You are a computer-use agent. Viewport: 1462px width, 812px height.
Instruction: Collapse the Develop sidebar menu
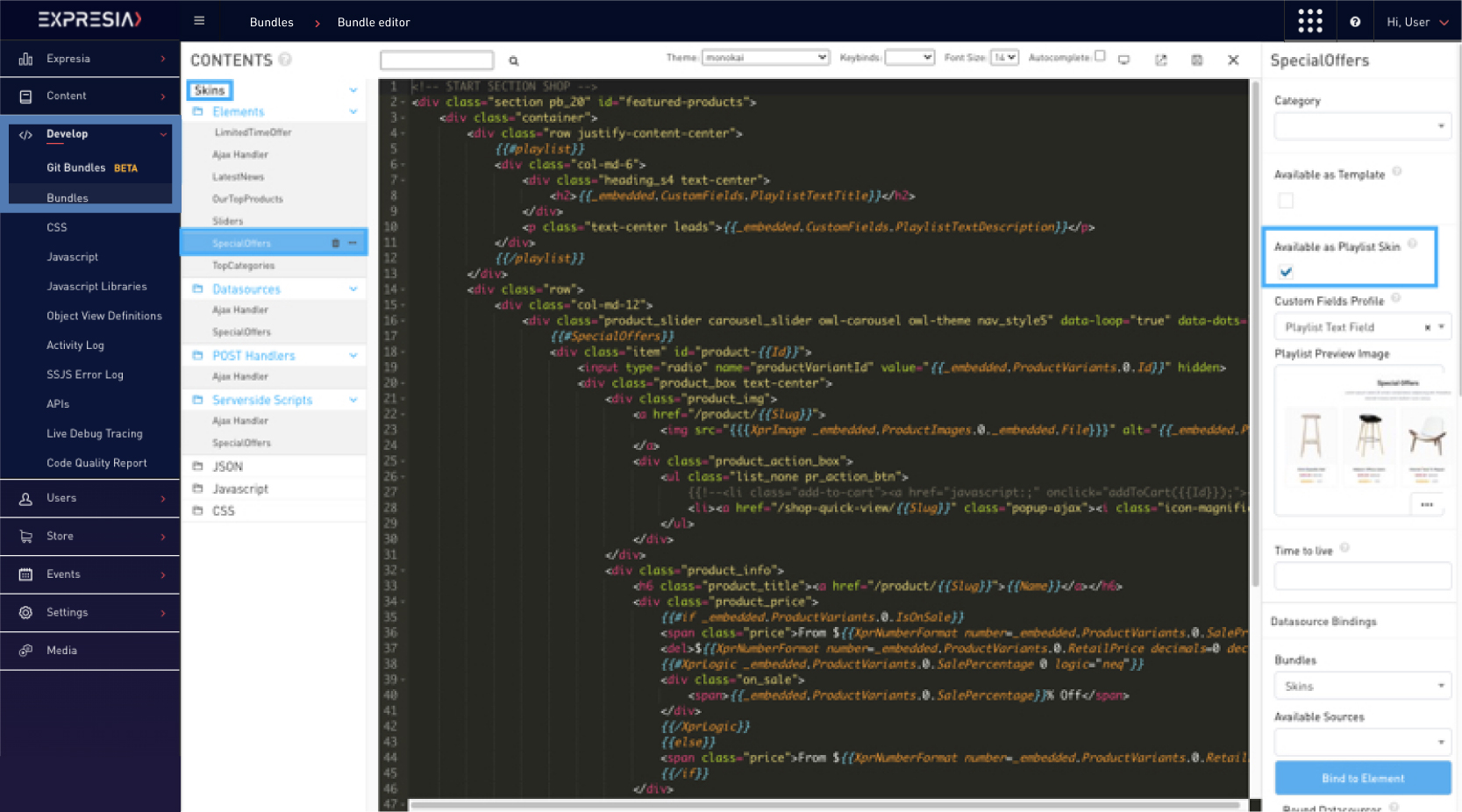point(90,134)
